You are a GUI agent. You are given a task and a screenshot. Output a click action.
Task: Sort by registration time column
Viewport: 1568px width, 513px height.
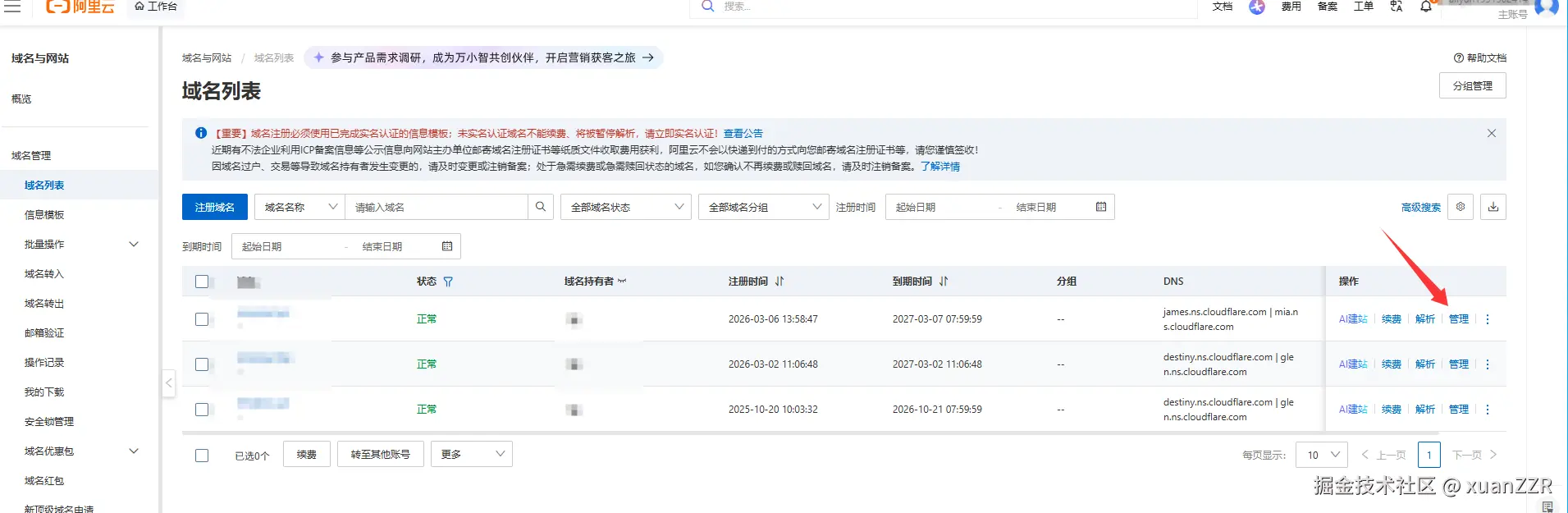(x=779, y=282)
